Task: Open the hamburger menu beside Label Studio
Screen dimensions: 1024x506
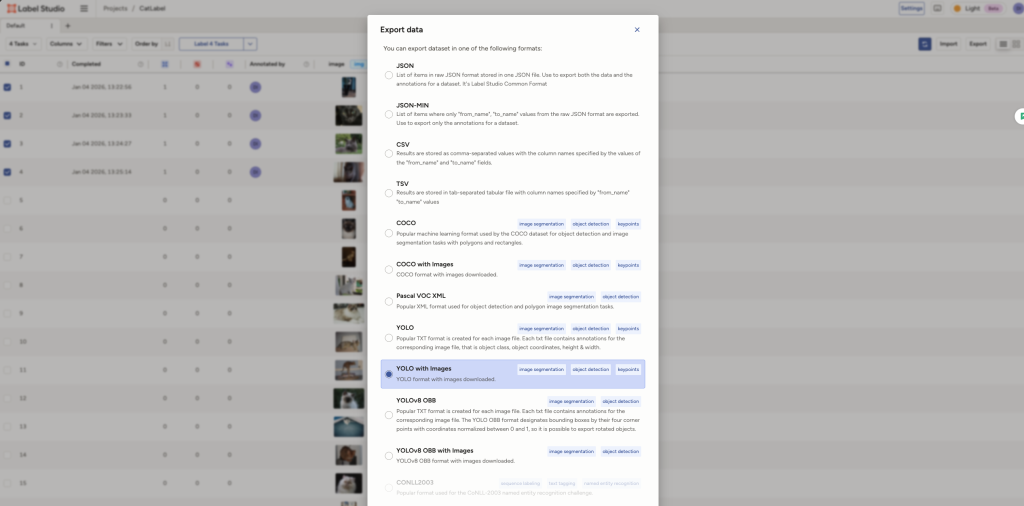Action: 83,8
